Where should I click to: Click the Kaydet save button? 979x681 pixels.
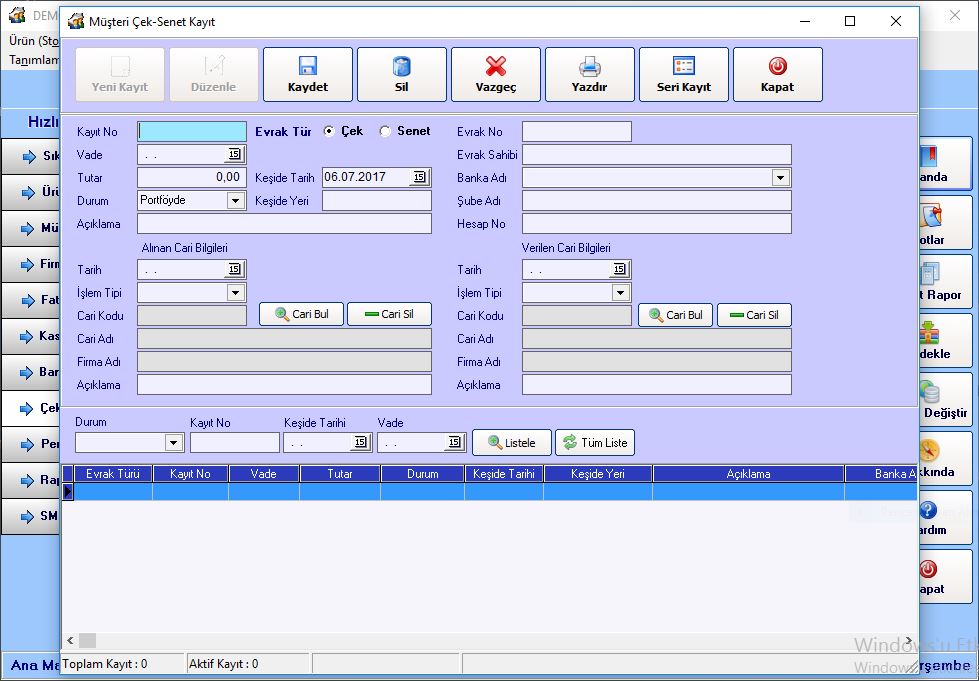pyautogui.click(x=308, y=74)
